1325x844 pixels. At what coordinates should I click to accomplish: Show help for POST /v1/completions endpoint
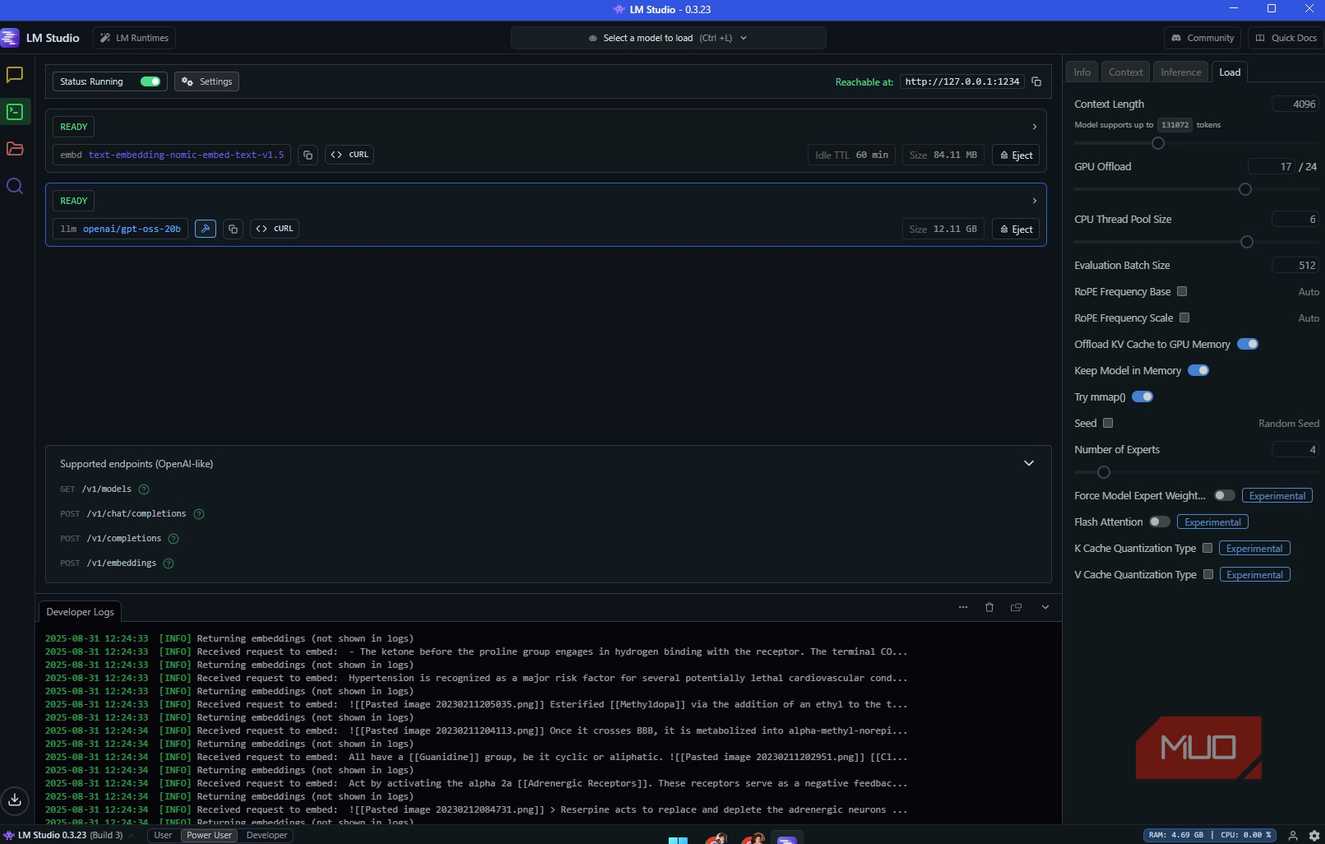pyautogui.click(x=173, y=538)
